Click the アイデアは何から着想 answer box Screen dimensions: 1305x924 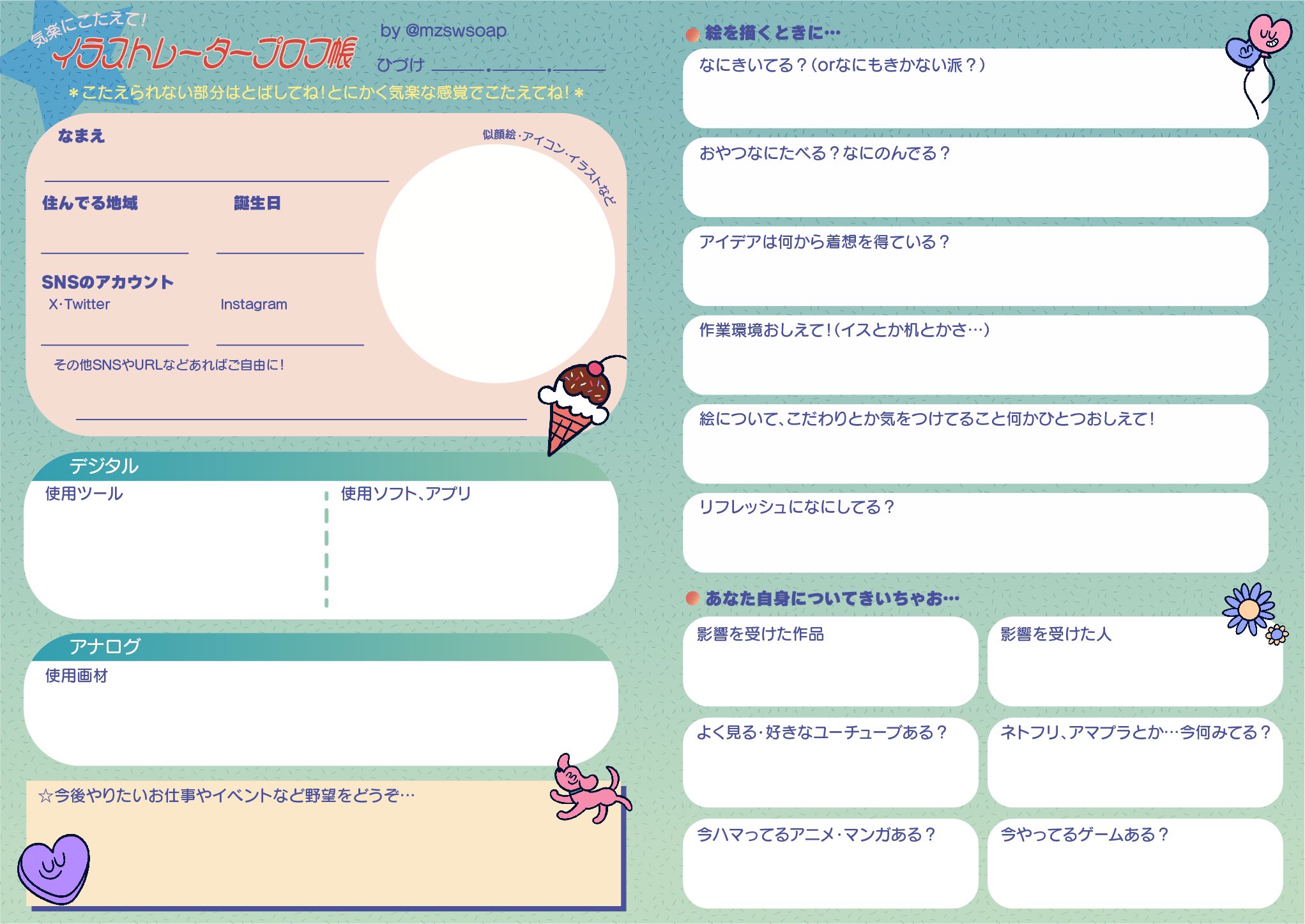(x=975, y=266)
